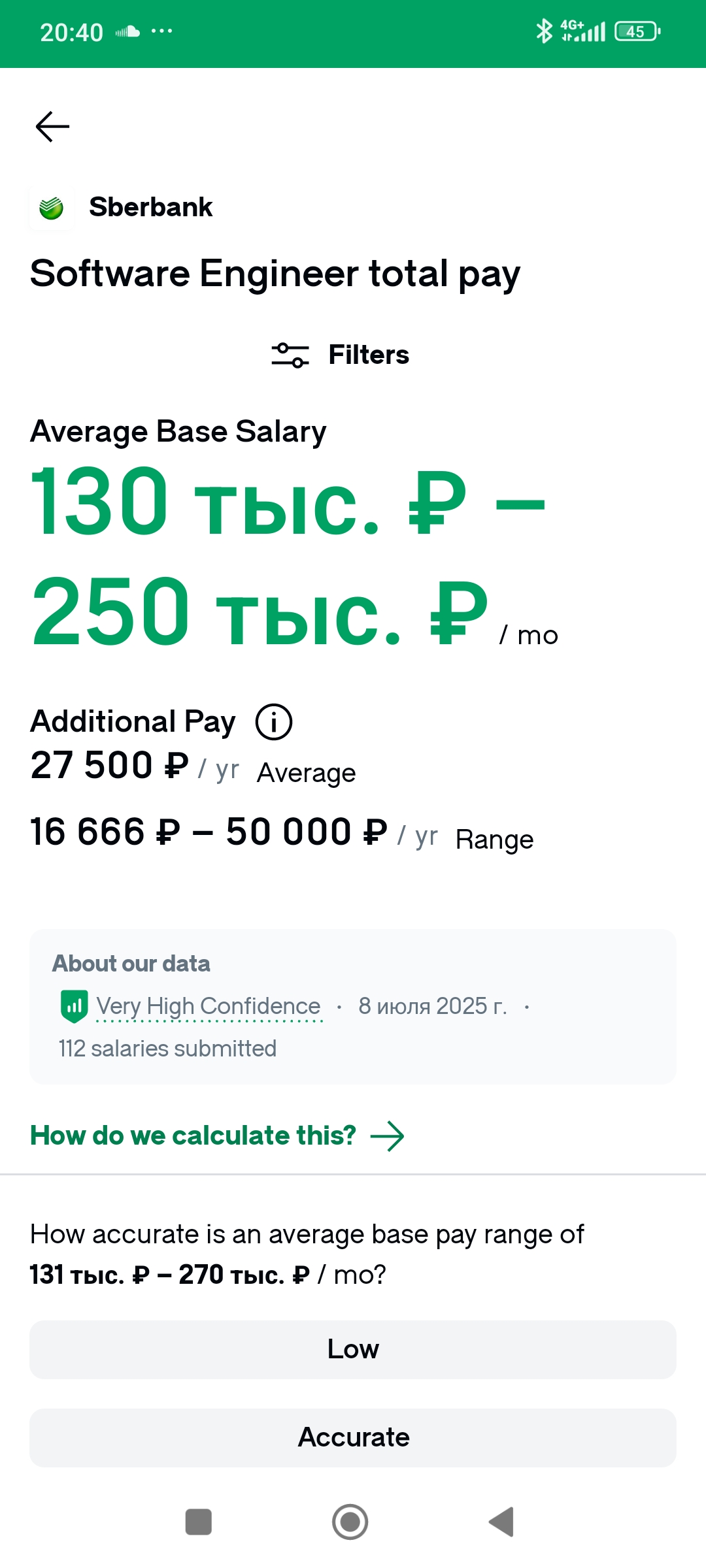
Task: Tap the battery indicator in status bar
Action: [x=637, y=31]
